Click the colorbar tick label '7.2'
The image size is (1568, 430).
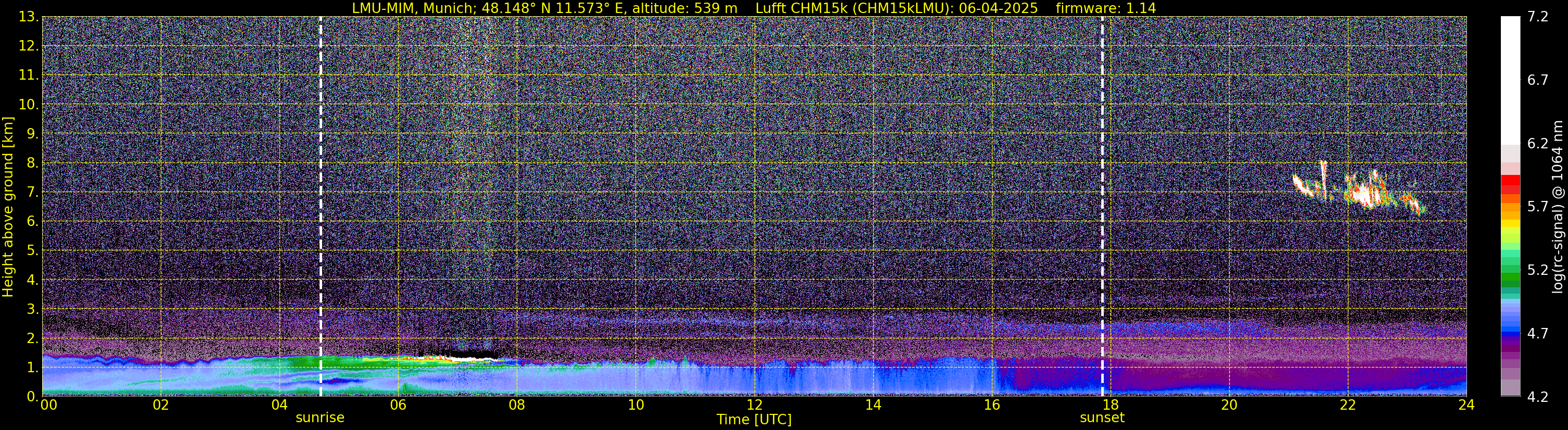tap(1538, 17)
